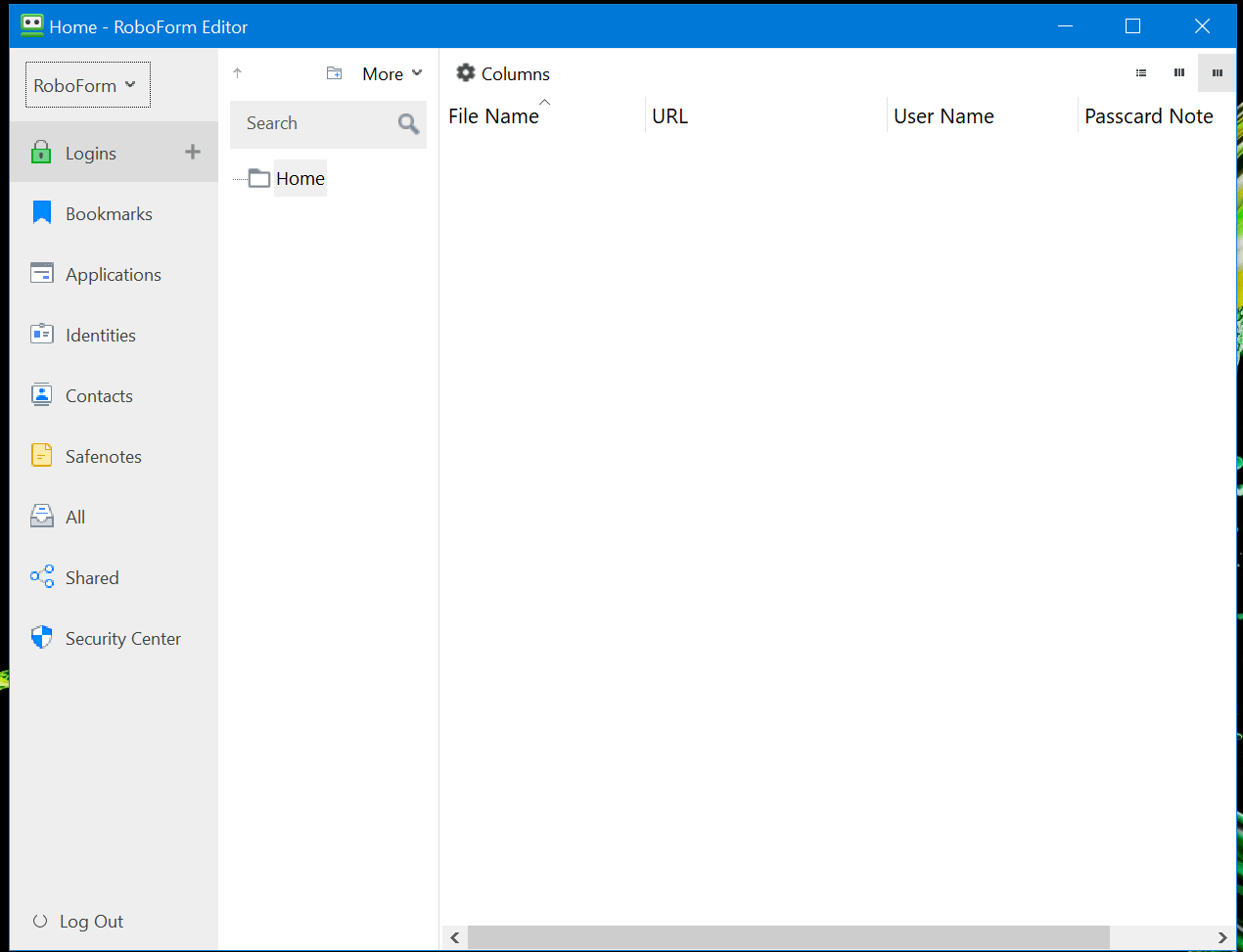Open the Shared items section

click(92, 577)
